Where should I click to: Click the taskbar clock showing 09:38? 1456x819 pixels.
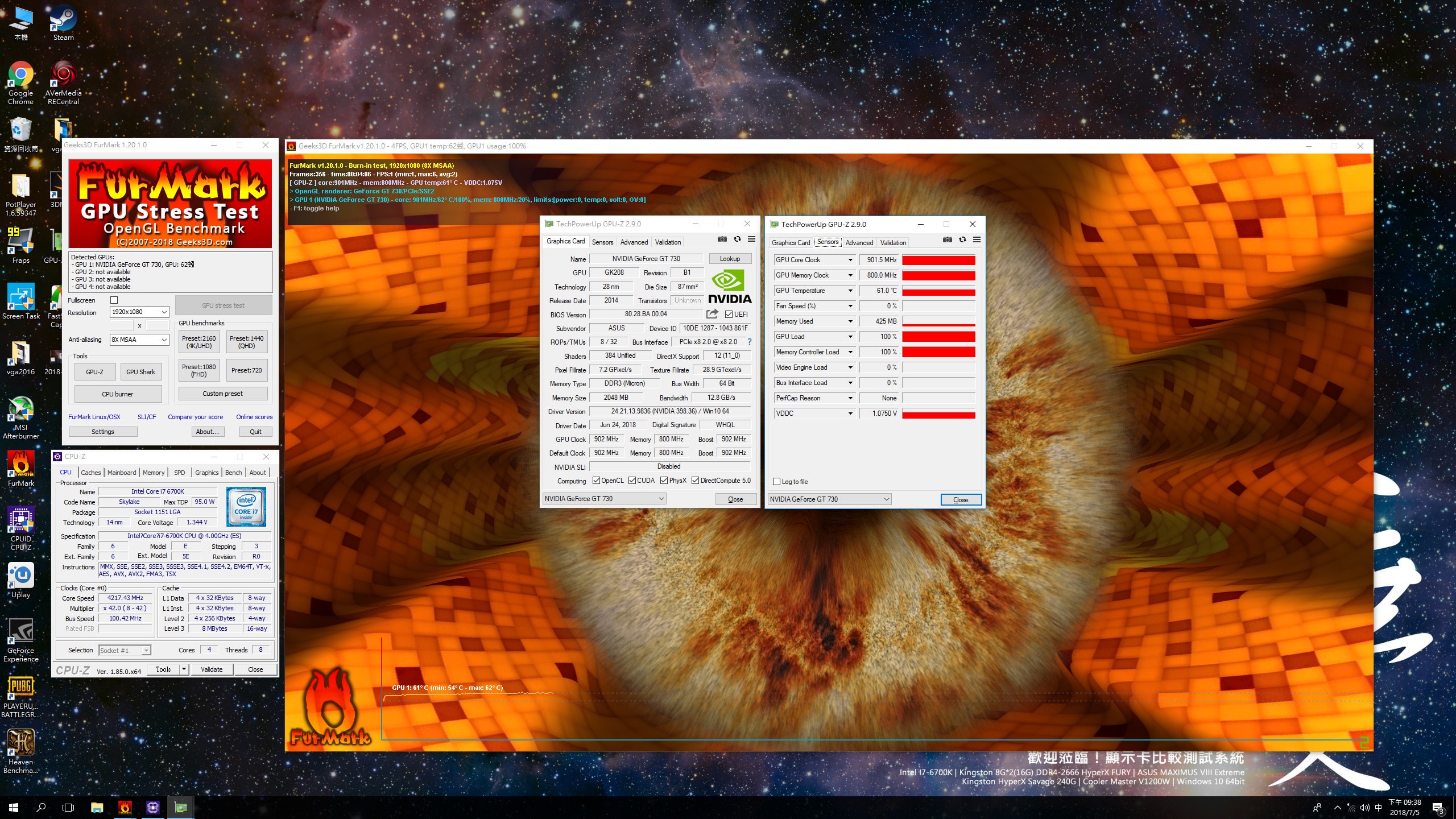tap(1405, 807)
